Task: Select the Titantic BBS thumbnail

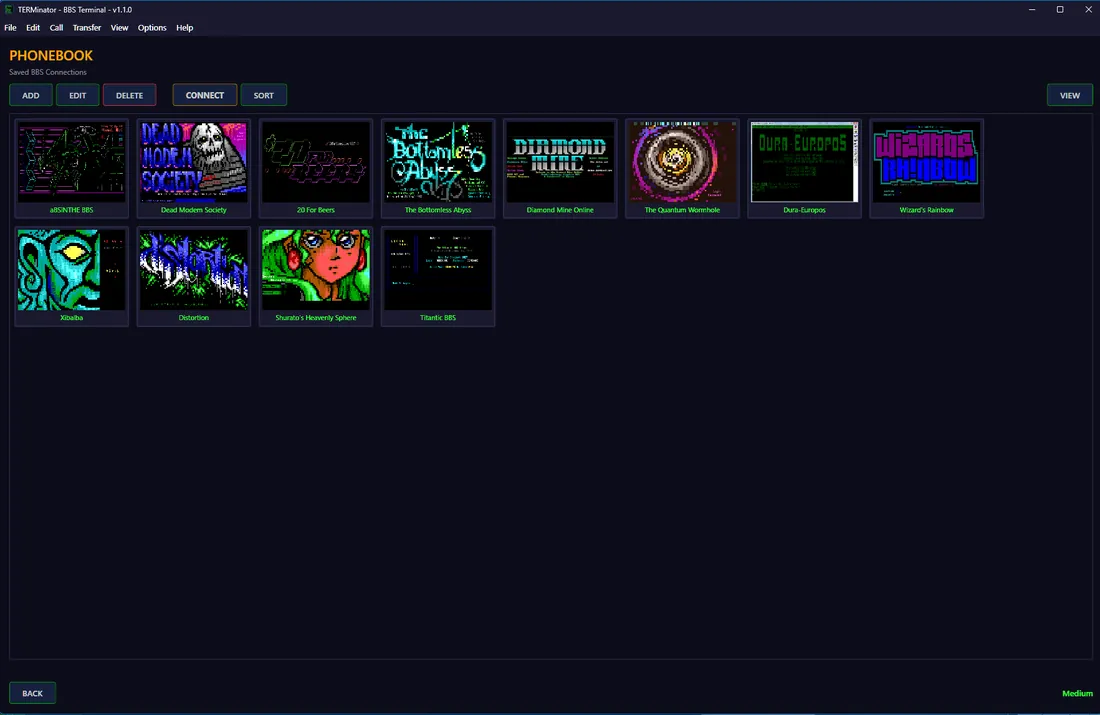Action: click(x=438, y=276)
